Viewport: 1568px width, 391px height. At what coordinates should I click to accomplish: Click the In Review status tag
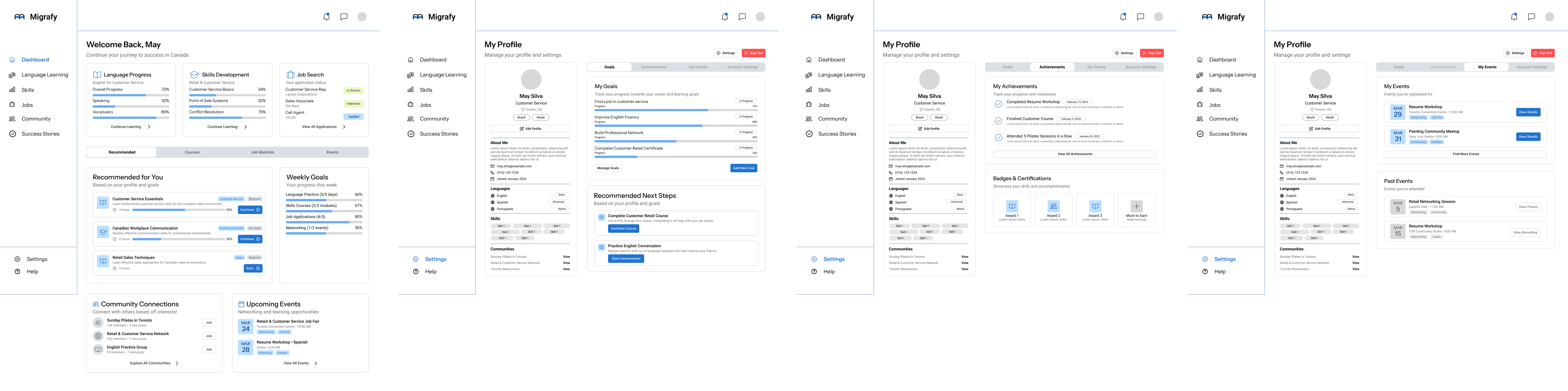click(354, 90)
